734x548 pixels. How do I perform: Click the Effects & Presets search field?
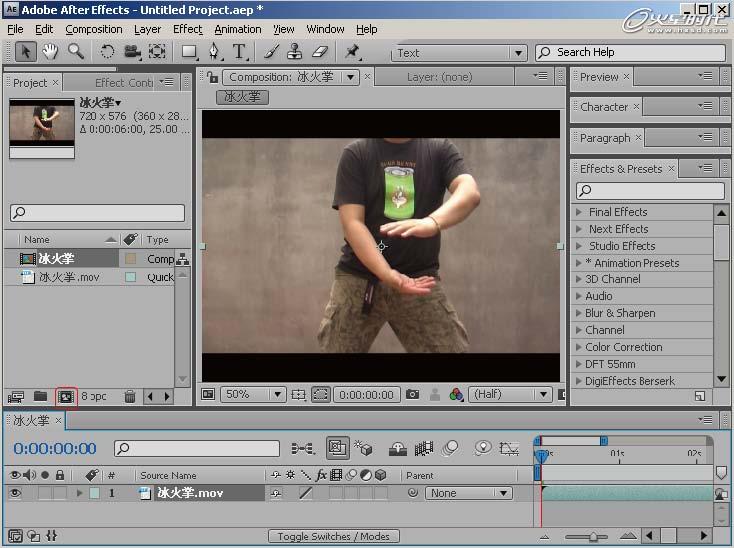point(650,190)
